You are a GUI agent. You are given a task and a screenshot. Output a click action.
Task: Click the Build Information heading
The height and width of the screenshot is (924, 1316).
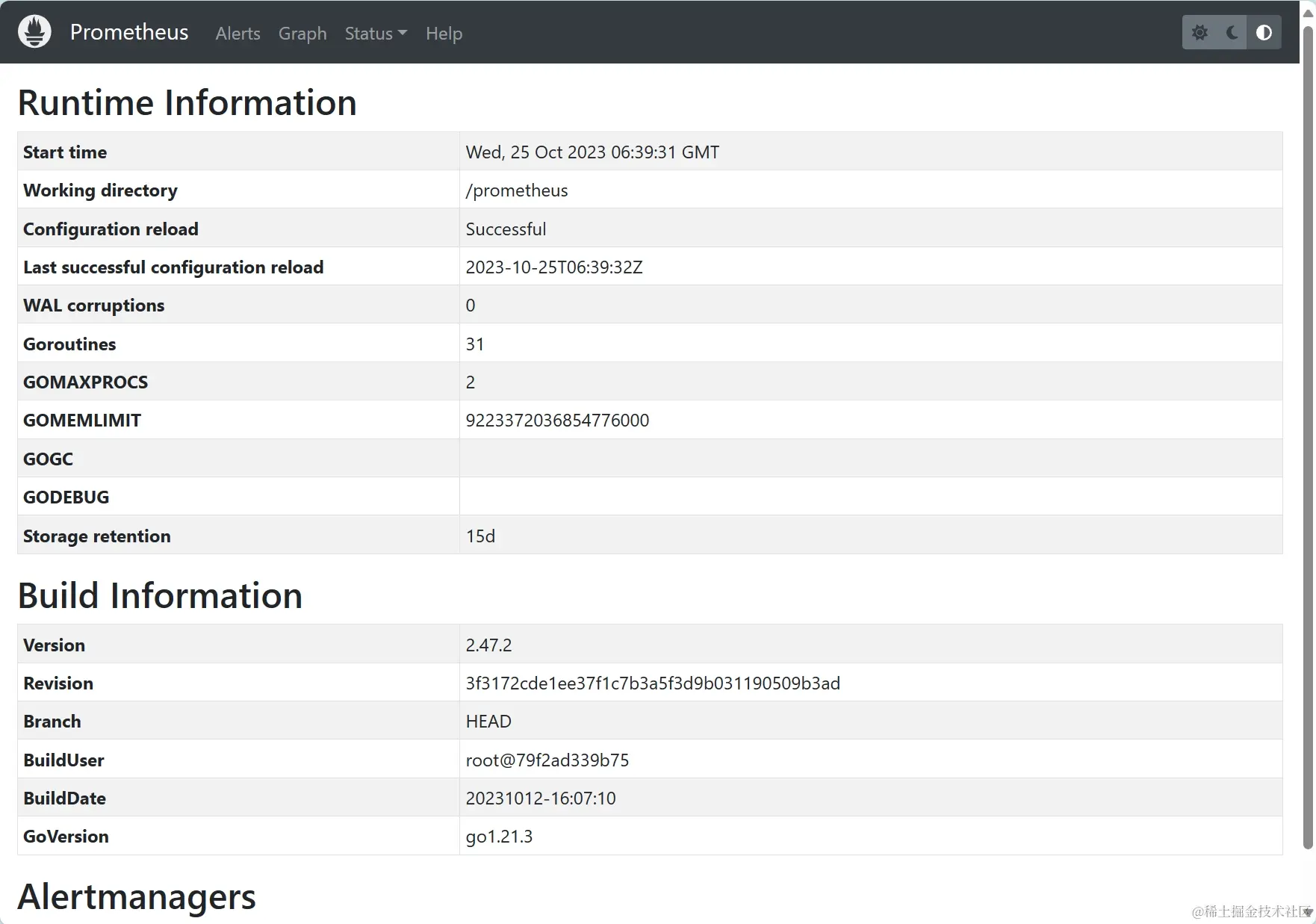[x=160, y=595]
